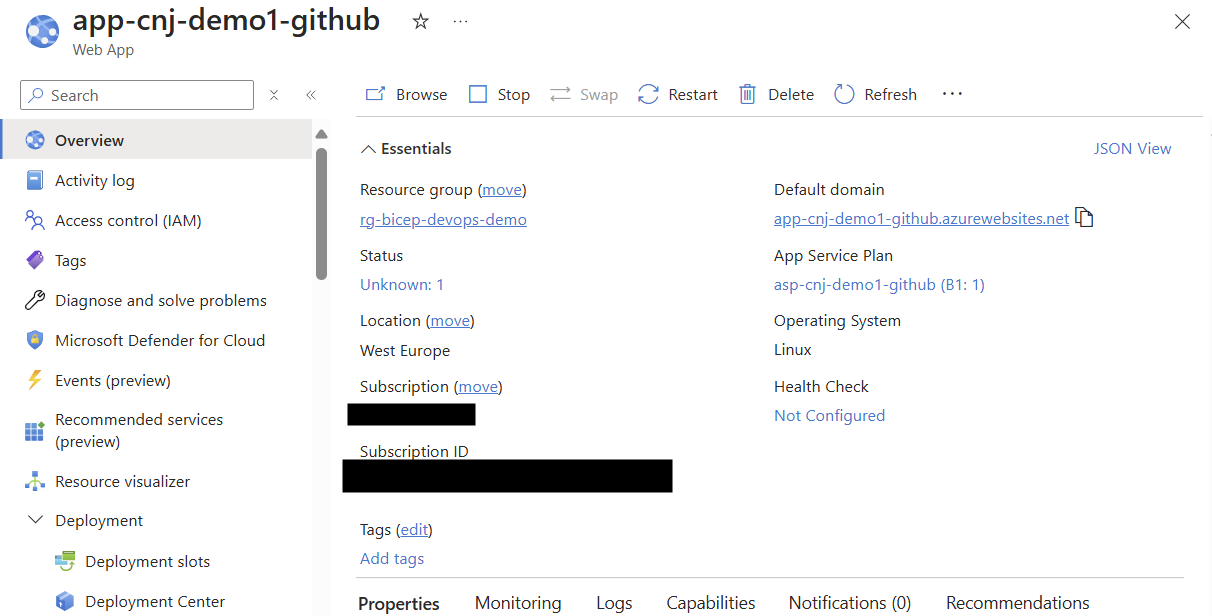The image size is (1212, 616).
Task: Click move link next to Location
Action: tap(450, 320)
